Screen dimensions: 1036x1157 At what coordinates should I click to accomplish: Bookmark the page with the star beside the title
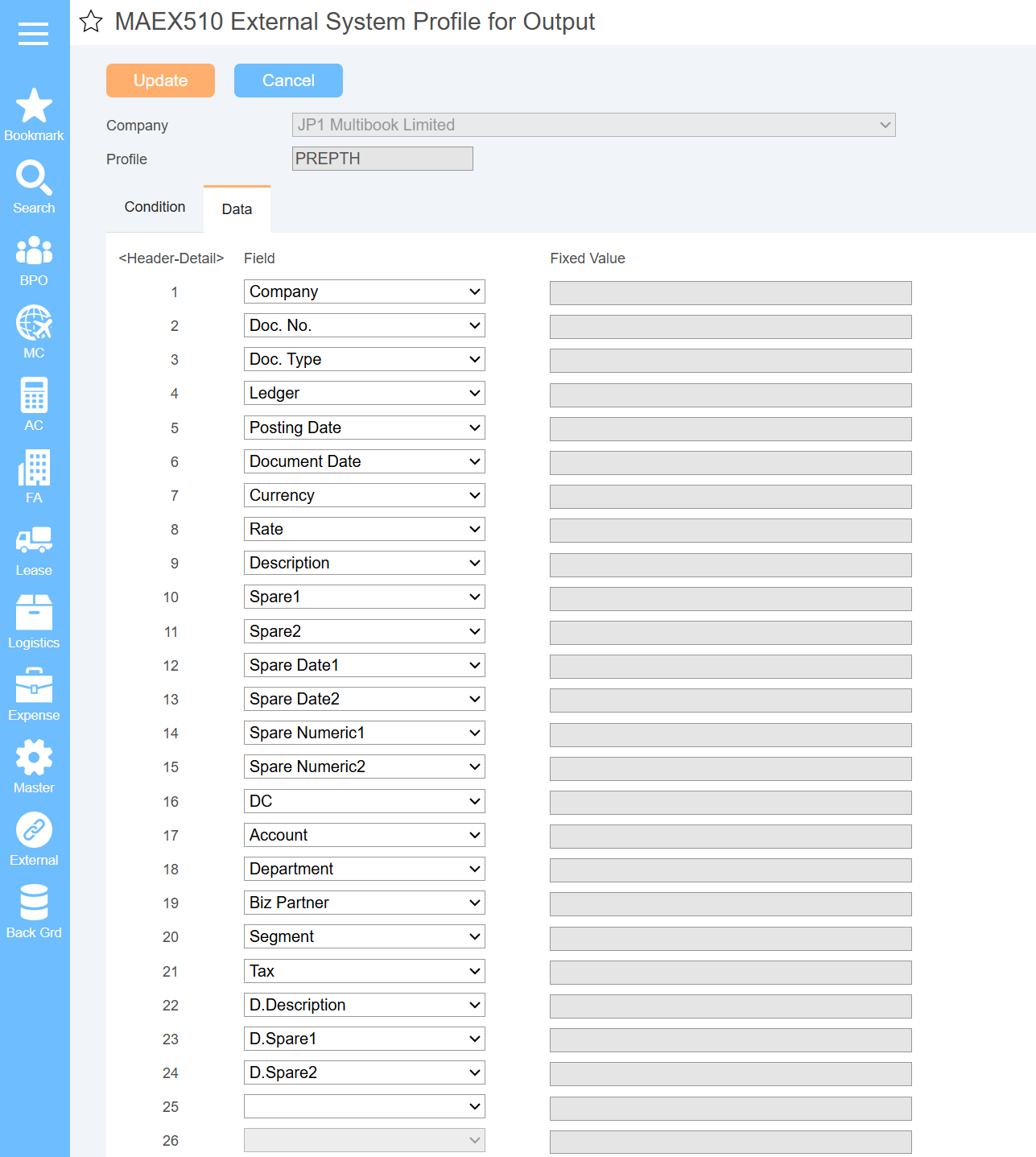[91, 22]
